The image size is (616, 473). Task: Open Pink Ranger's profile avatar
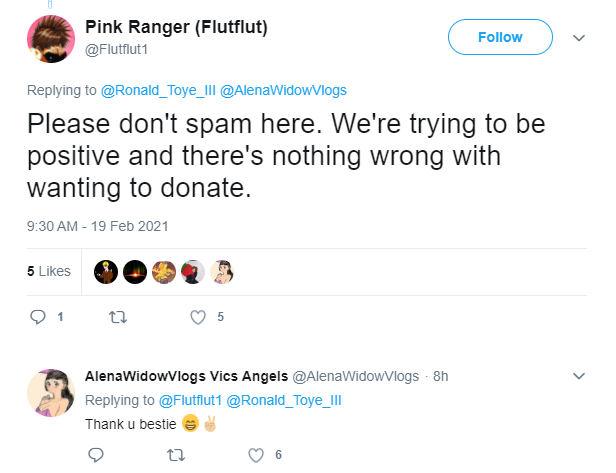coord(51,39)
